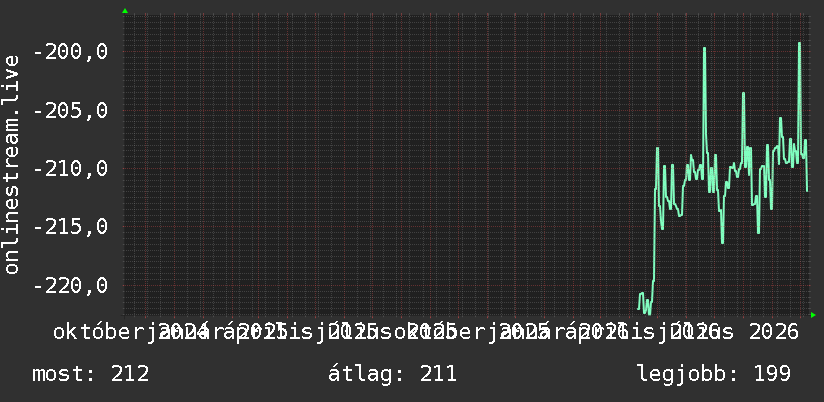Click the tall spike near -200 mid-series
Viewport: 824px width, 402px height.
[x=704, y=49]
